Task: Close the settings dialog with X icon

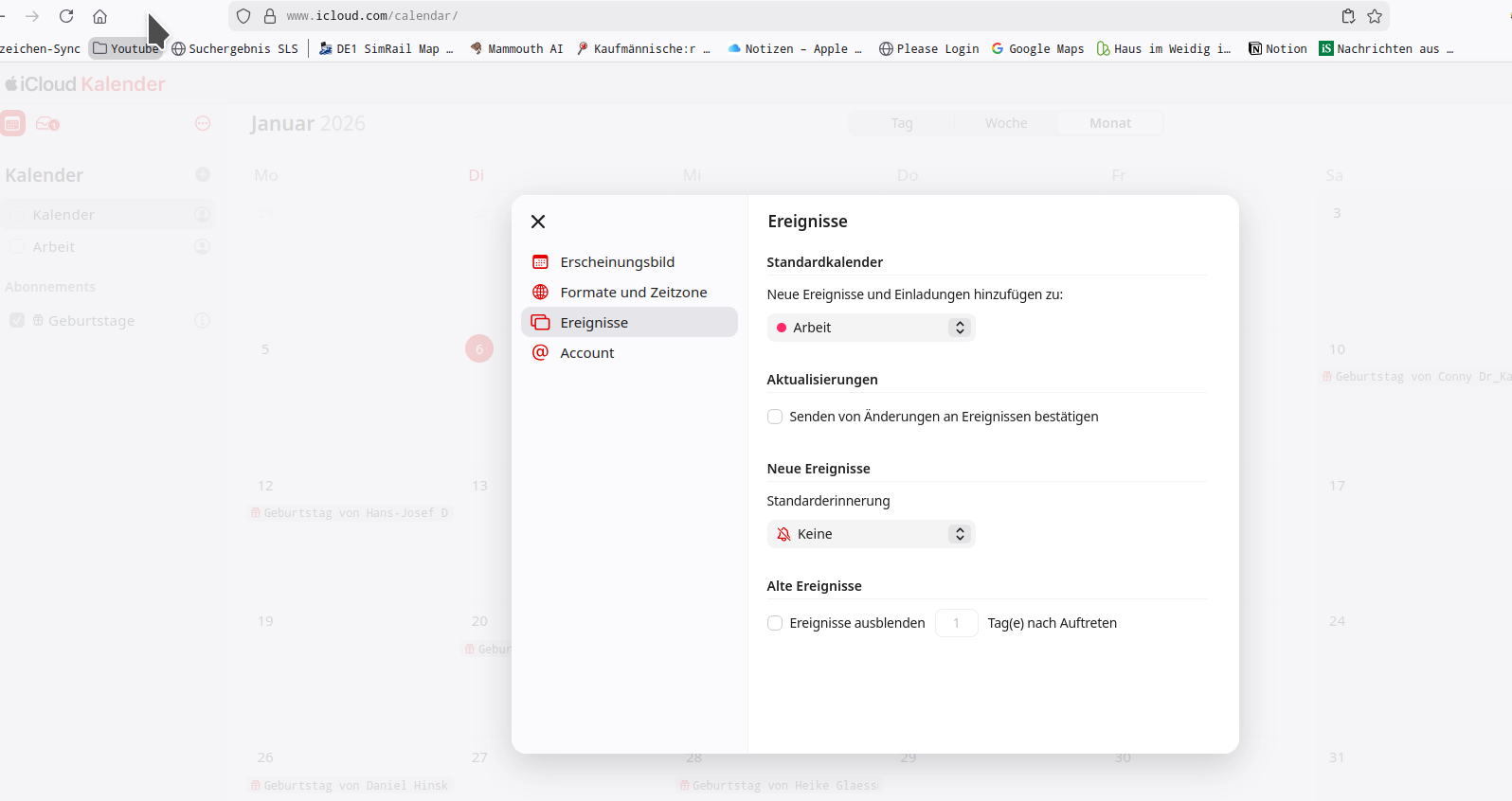Action: 538,222
